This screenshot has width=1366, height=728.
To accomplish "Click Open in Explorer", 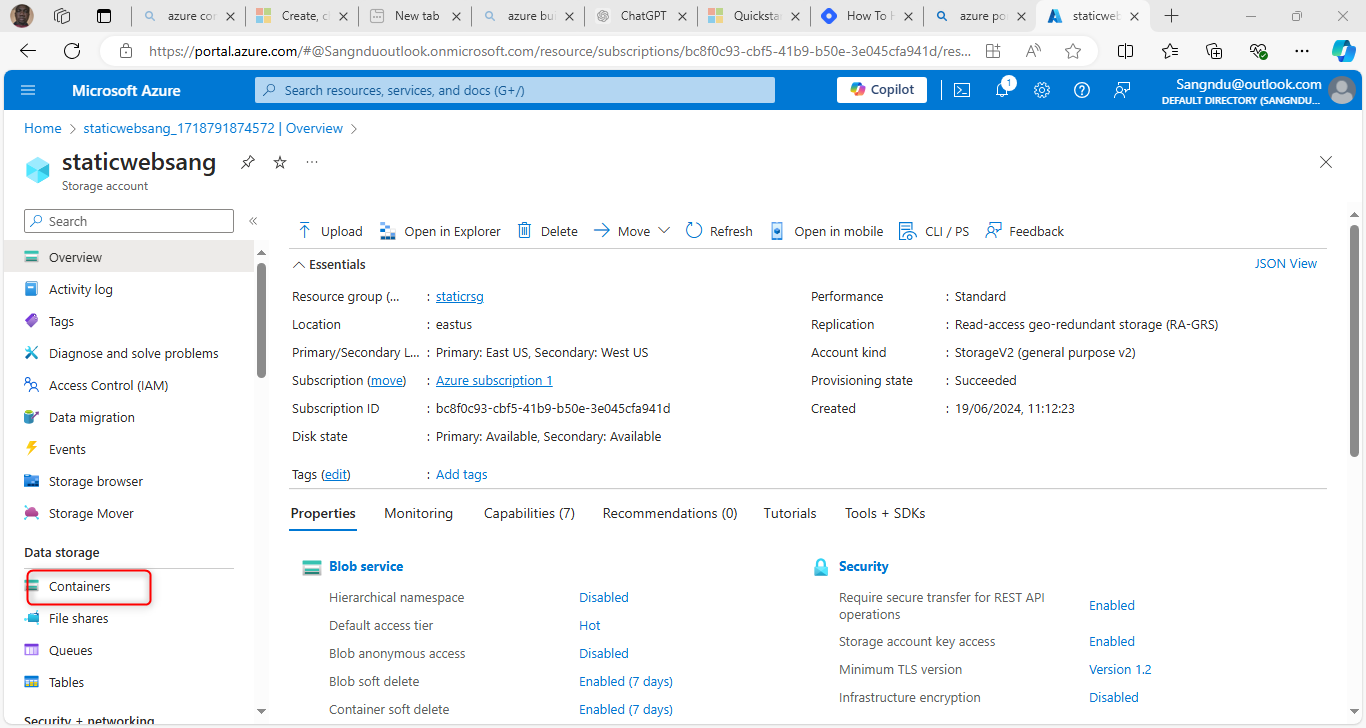I will click(x=440, y=231).
